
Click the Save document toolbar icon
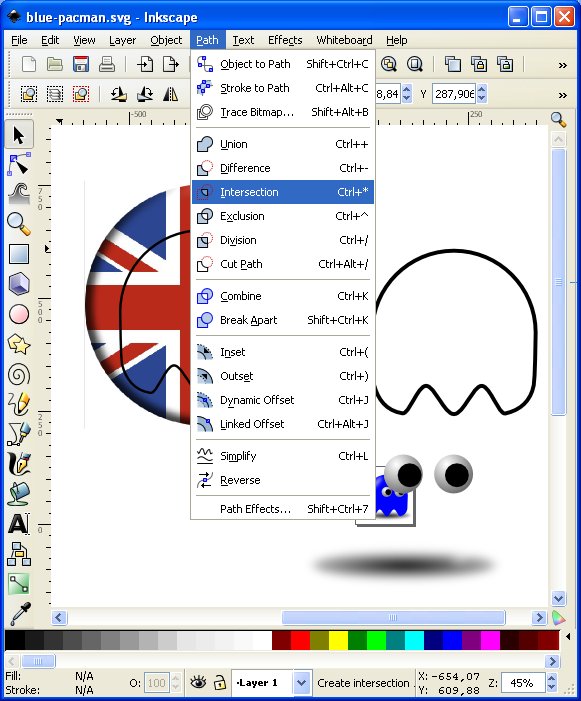click(x=81, y=64)
